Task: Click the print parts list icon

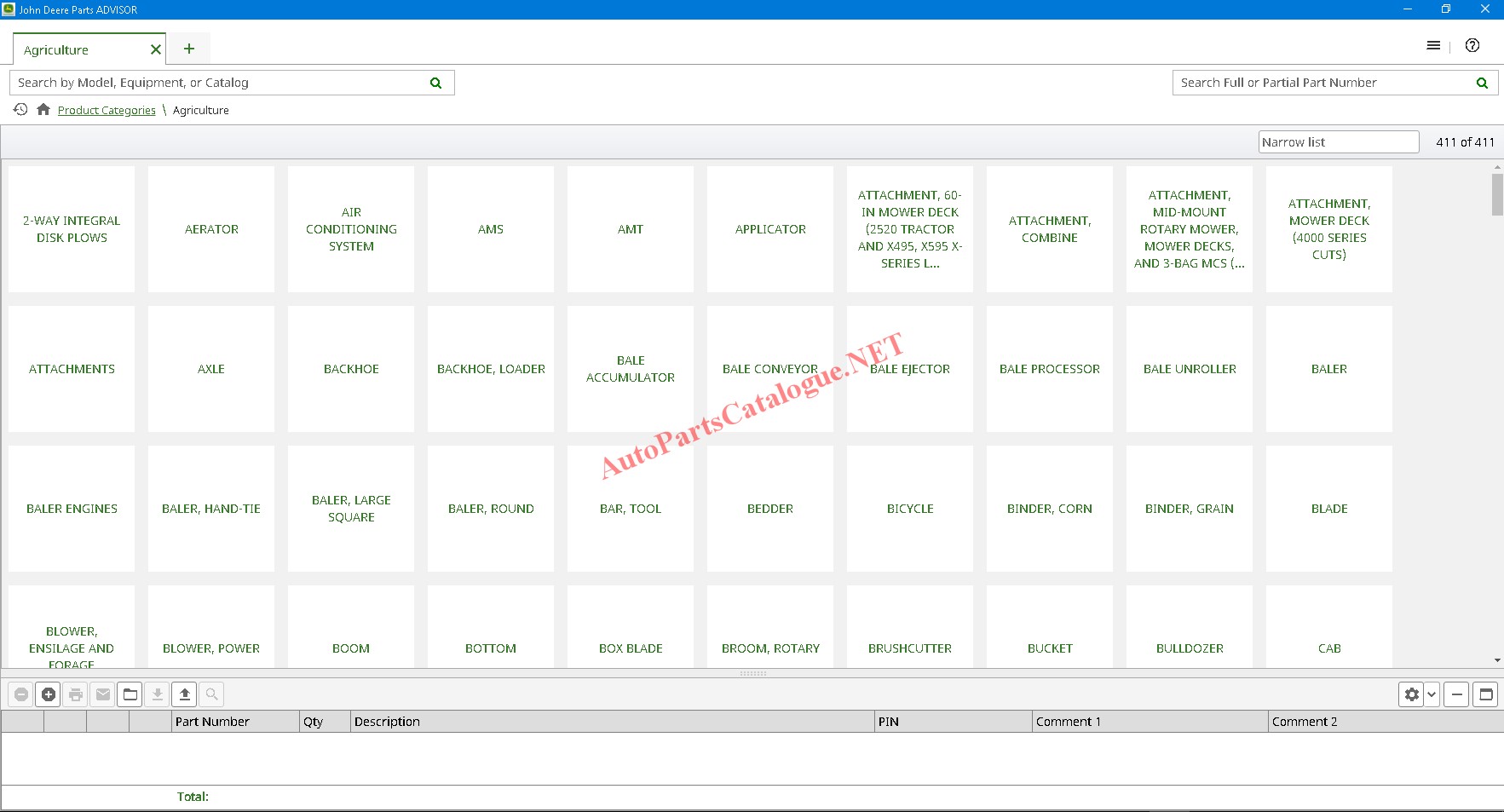Action: point(76,694)
